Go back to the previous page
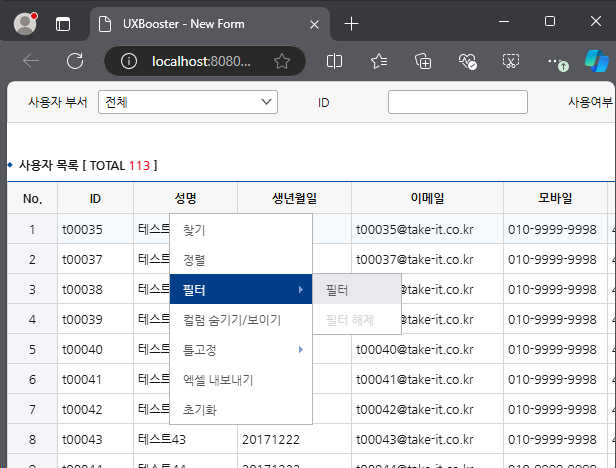The height and width of the screenshot is (468, 616). [x=31, y=61]
